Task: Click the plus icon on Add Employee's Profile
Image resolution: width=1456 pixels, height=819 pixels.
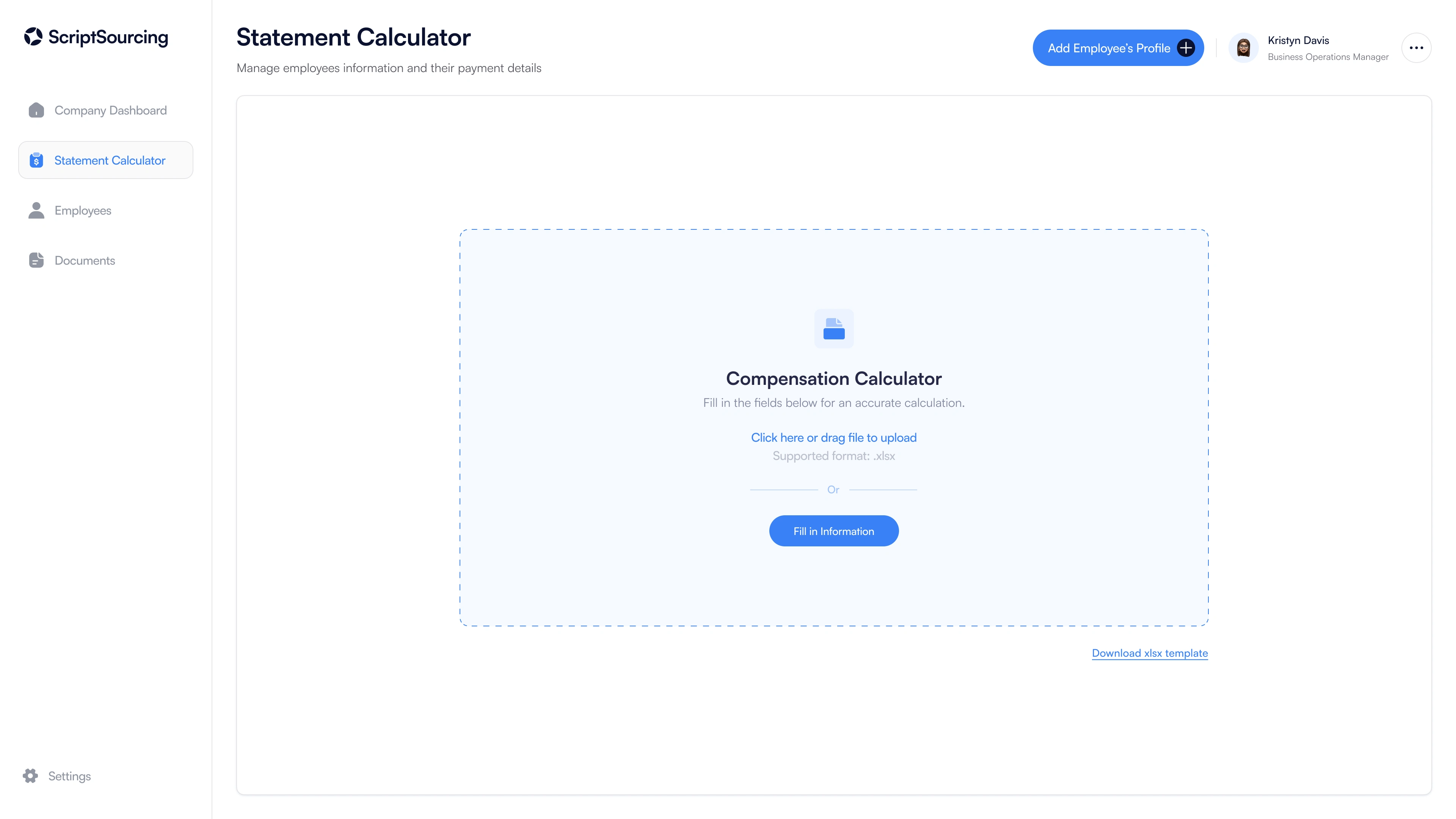Action: [1186, 48]
